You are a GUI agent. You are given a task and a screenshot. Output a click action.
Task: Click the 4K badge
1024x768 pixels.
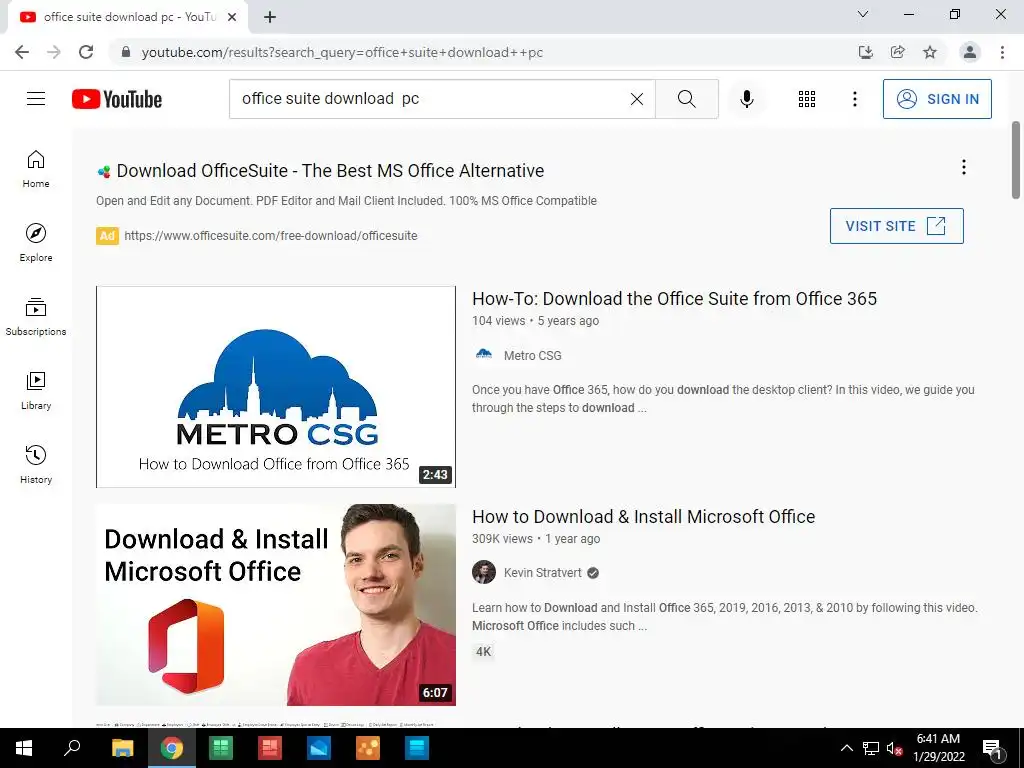[483, 652]
